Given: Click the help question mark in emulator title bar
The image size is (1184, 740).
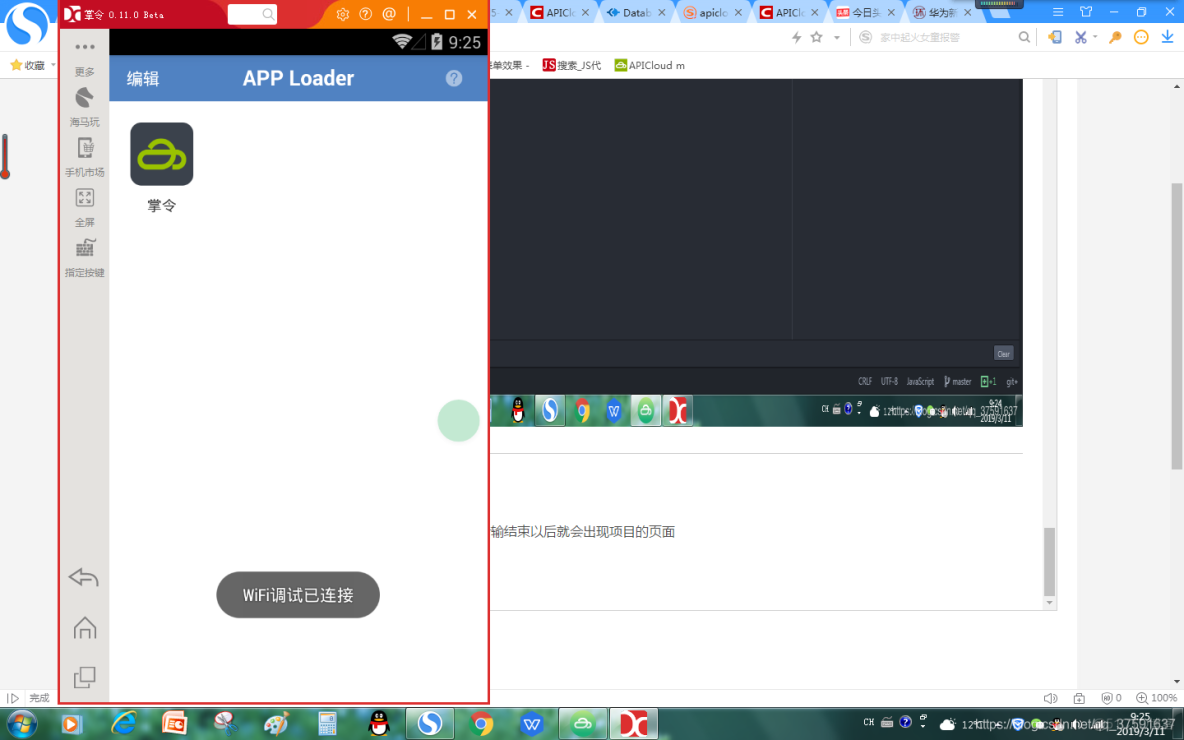Looking at the screenshot, I should click(x=365, y=14).
